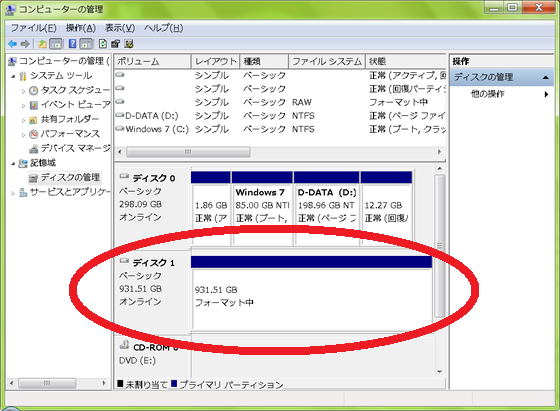Select タスク スケジューラ in the tree
The height and width of the screenshot is (411, 560).
click(70, 90)
